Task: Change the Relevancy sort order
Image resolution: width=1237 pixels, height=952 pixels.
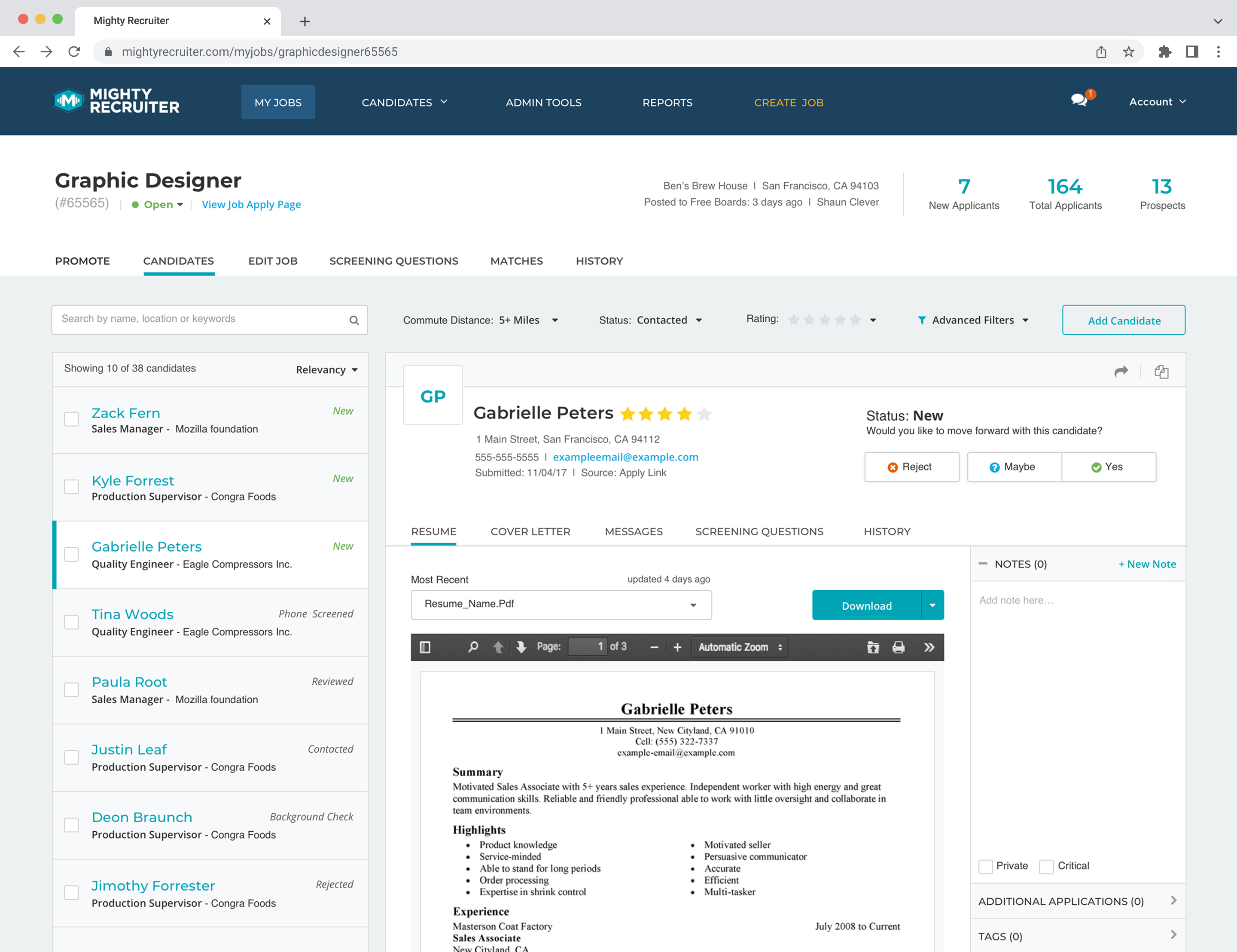Action: click(327, 369)
